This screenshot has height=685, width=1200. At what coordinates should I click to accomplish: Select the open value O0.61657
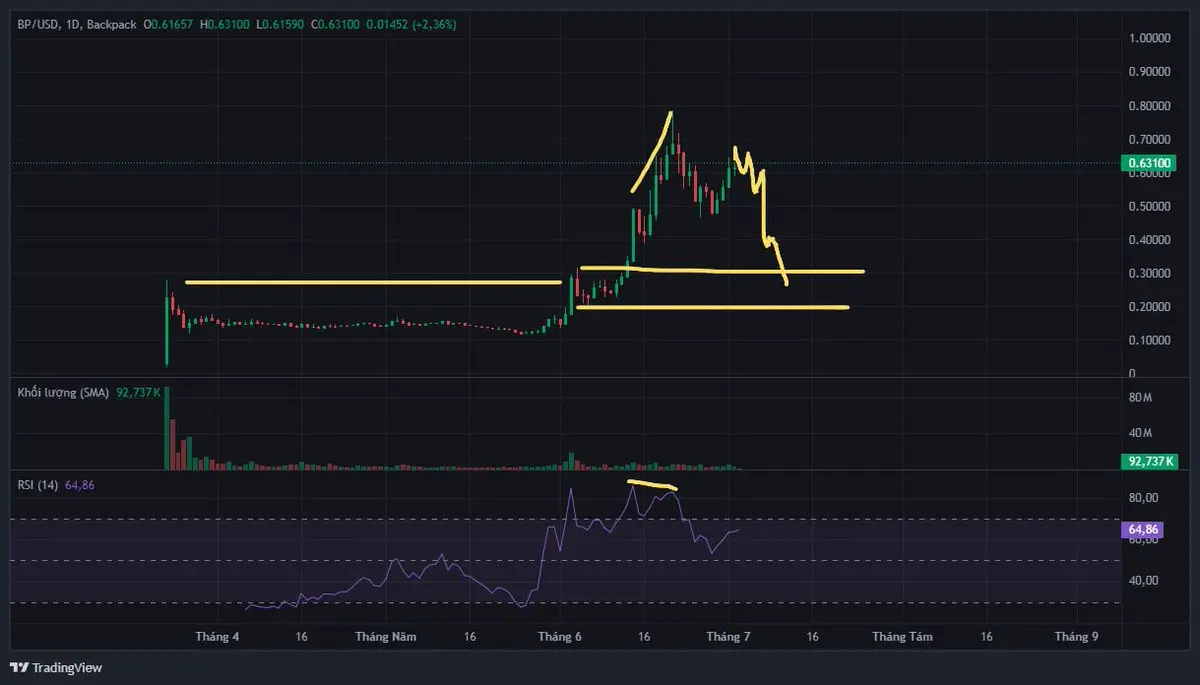pos(170,24)
